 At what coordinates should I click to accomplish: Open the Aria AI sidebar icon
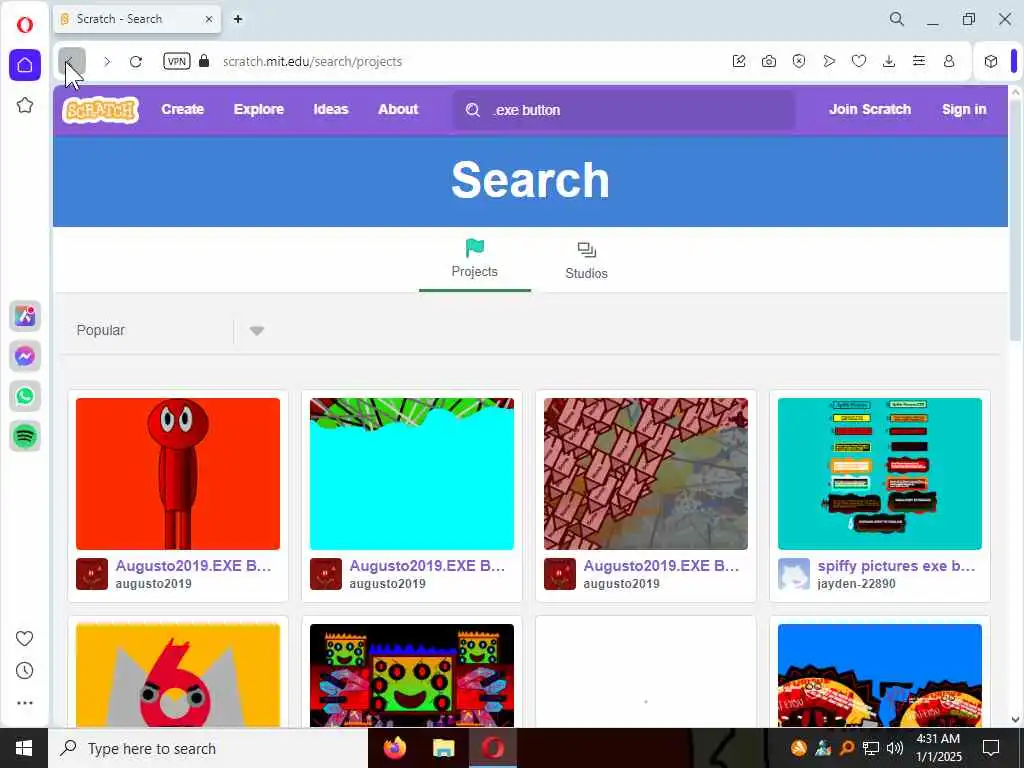[25, 316]
